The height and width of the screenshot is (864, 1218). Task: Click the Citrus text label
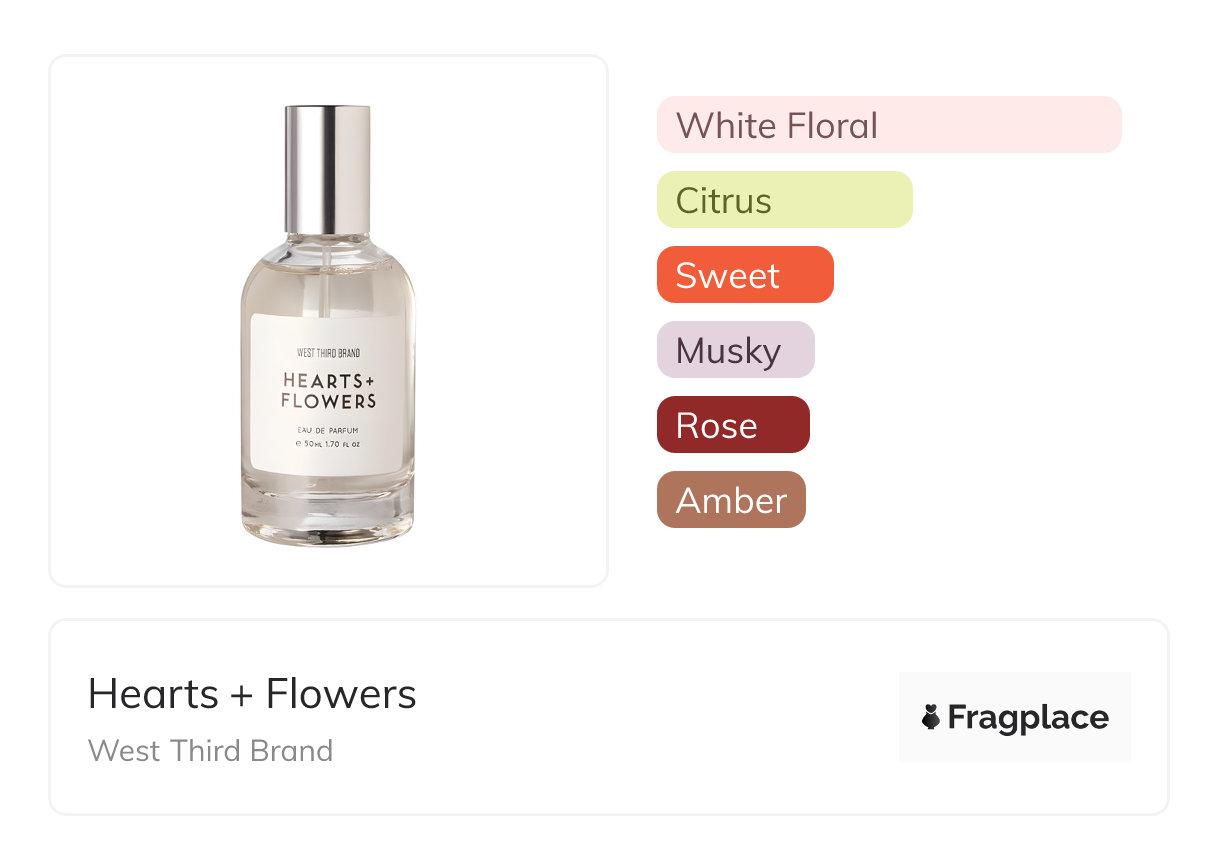click(x=723, y=201)
